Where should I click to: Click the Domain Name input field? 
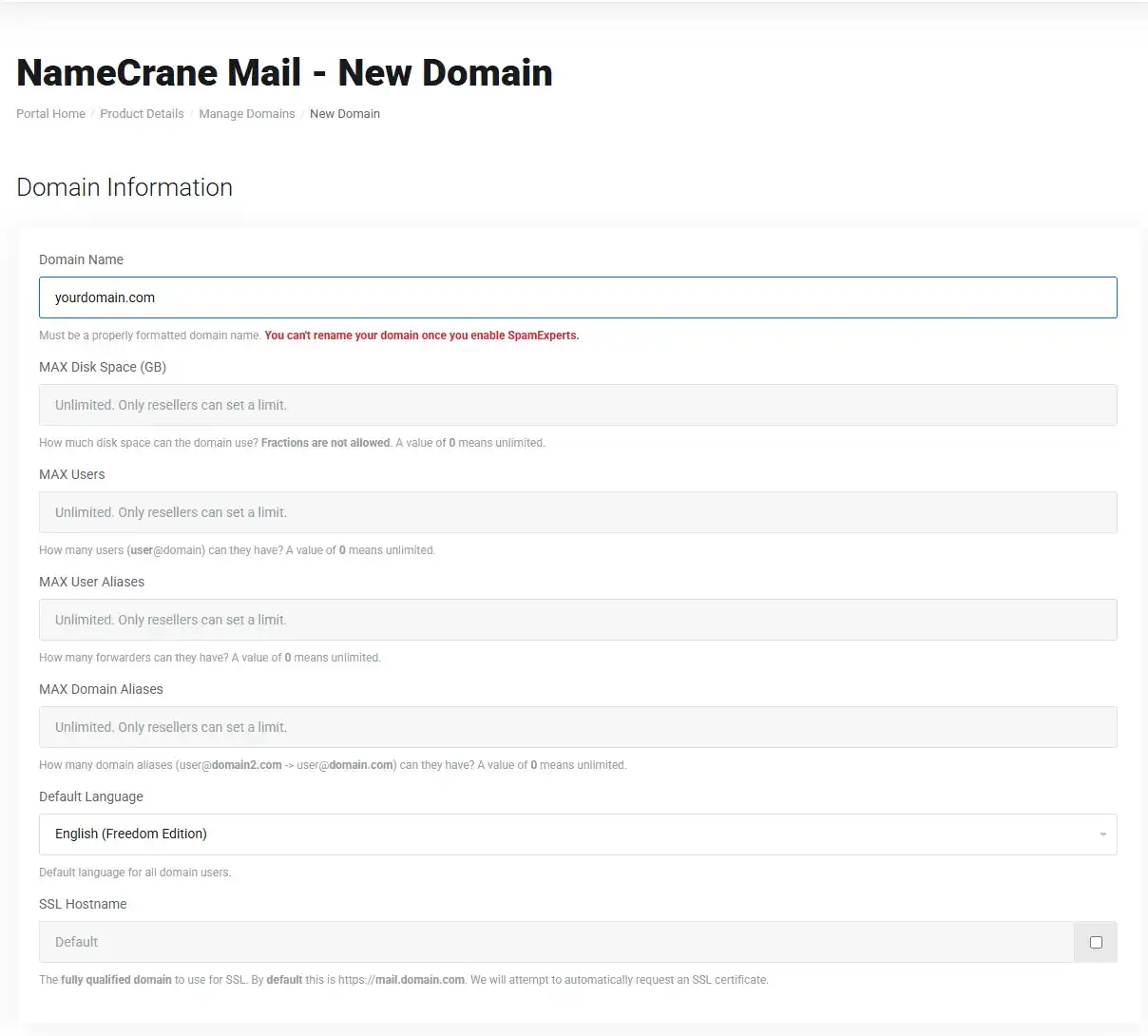578,297
